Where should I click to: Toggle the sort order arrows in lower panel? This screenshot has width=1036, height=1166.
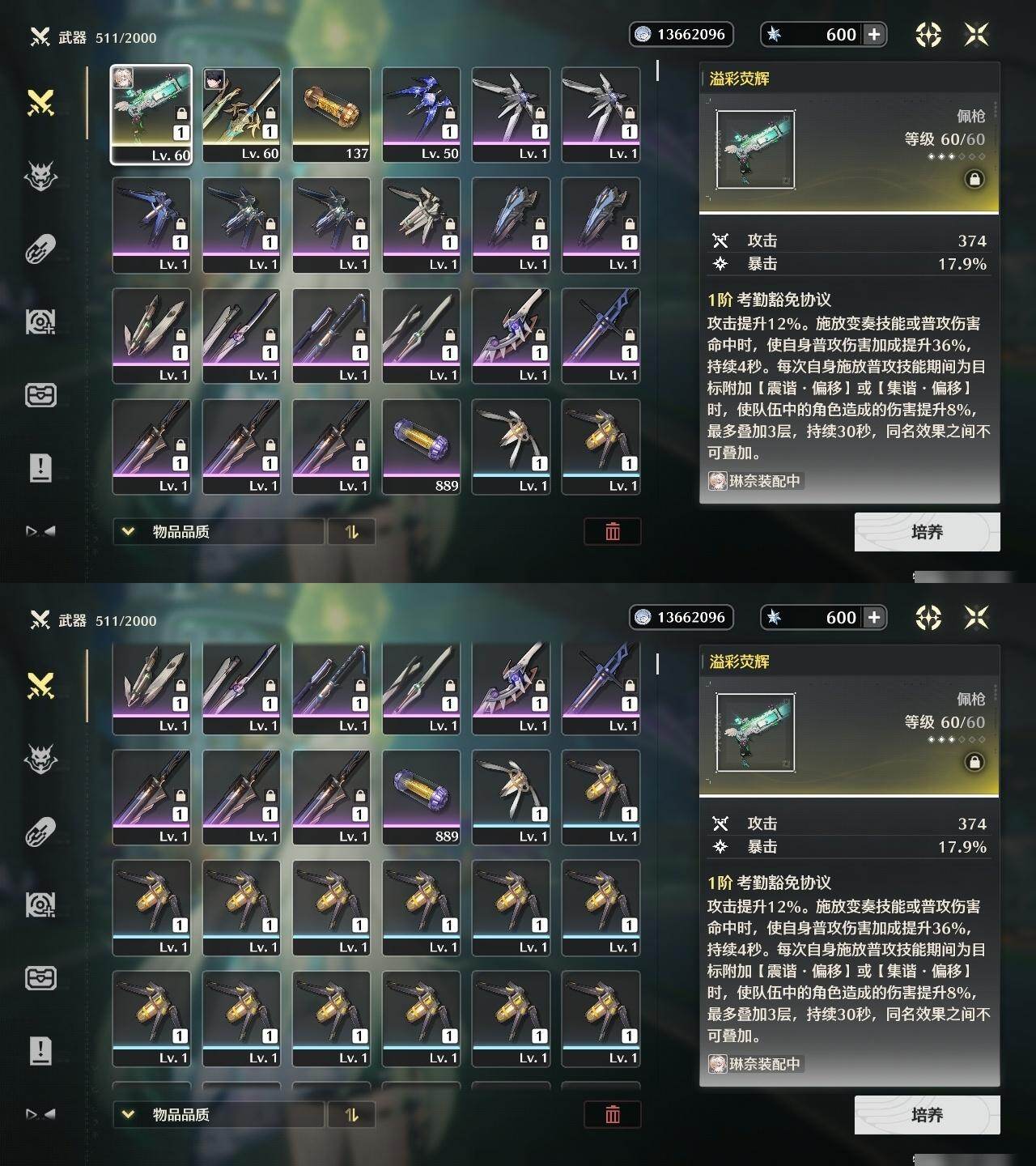pos(351,1114)
